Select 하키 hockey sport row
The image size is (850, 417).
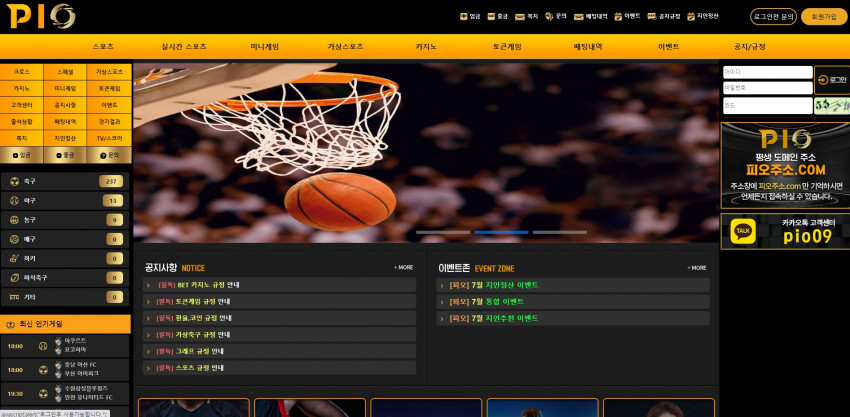65,259
